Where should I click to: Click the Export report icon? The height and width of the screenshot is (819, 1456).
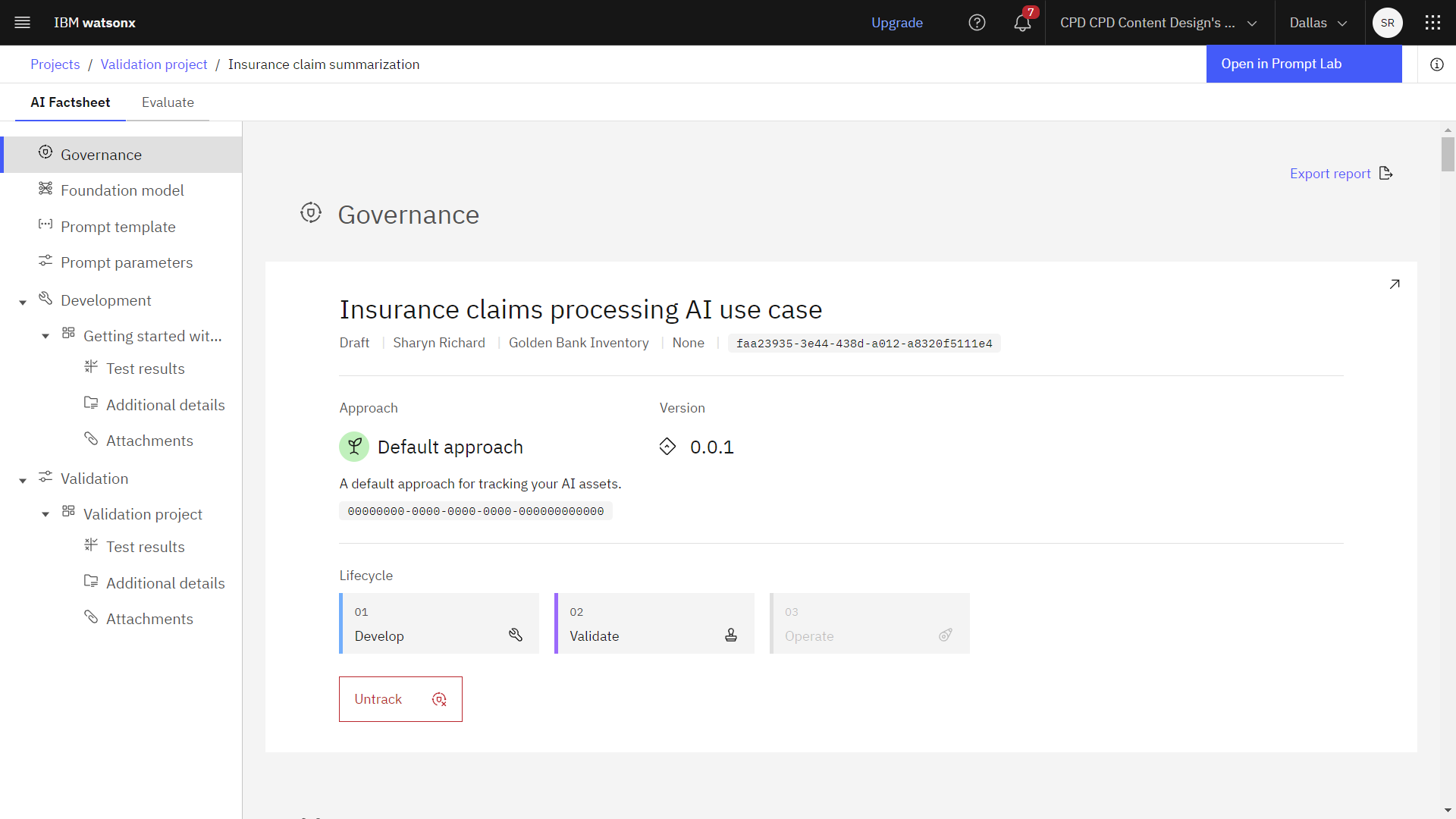[x=1386, y=174]
